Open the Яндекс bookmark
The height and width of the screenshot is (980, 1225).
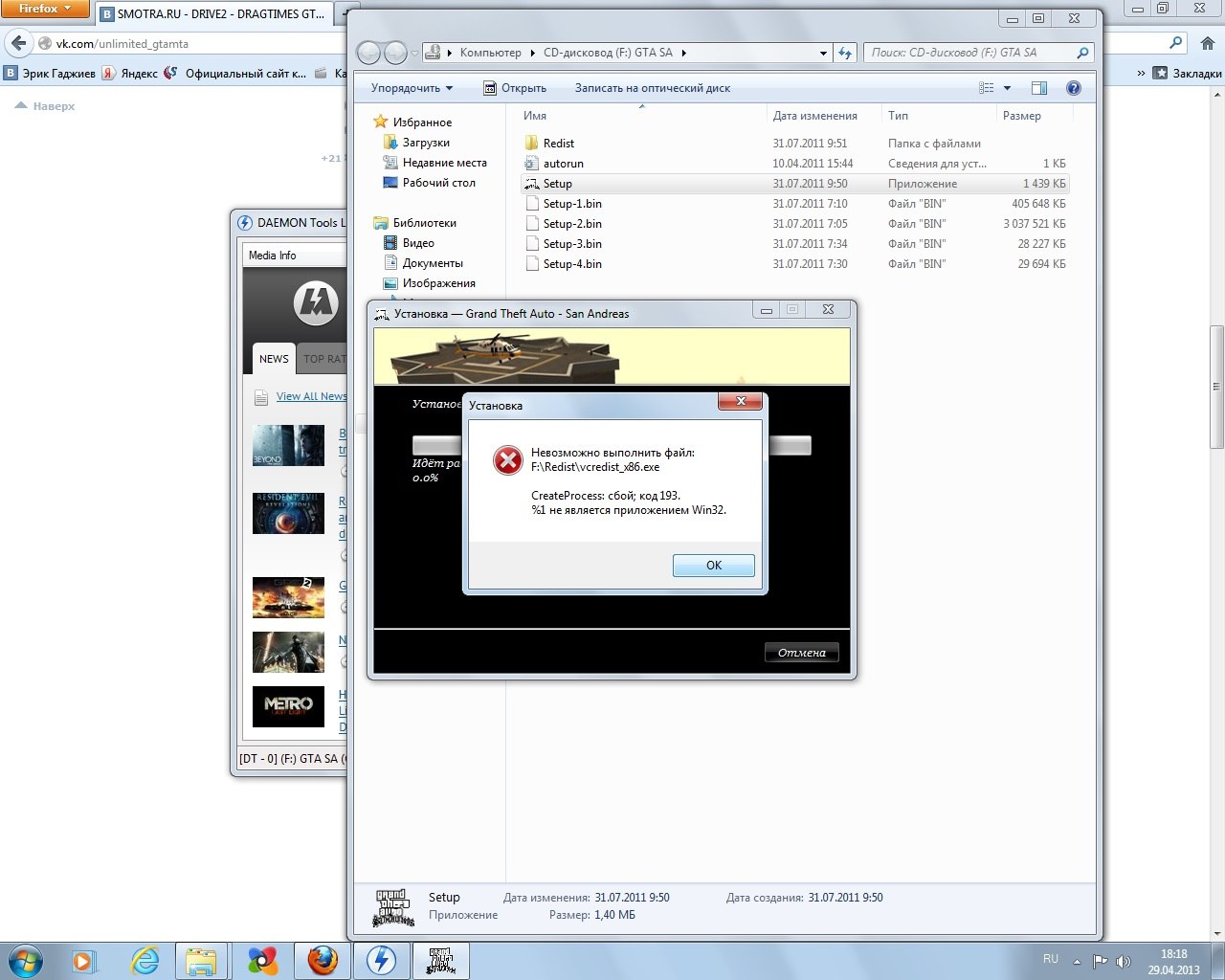(130, 74)
